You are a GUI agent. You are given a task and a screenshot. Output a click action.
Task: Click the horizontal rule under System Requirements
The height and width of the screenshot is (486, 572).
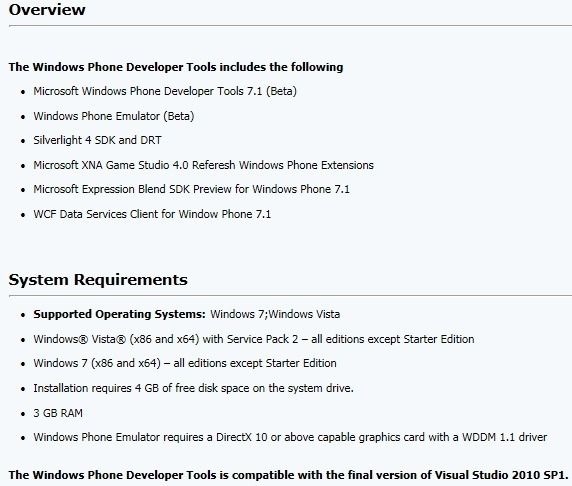click(x=290, y=296)
